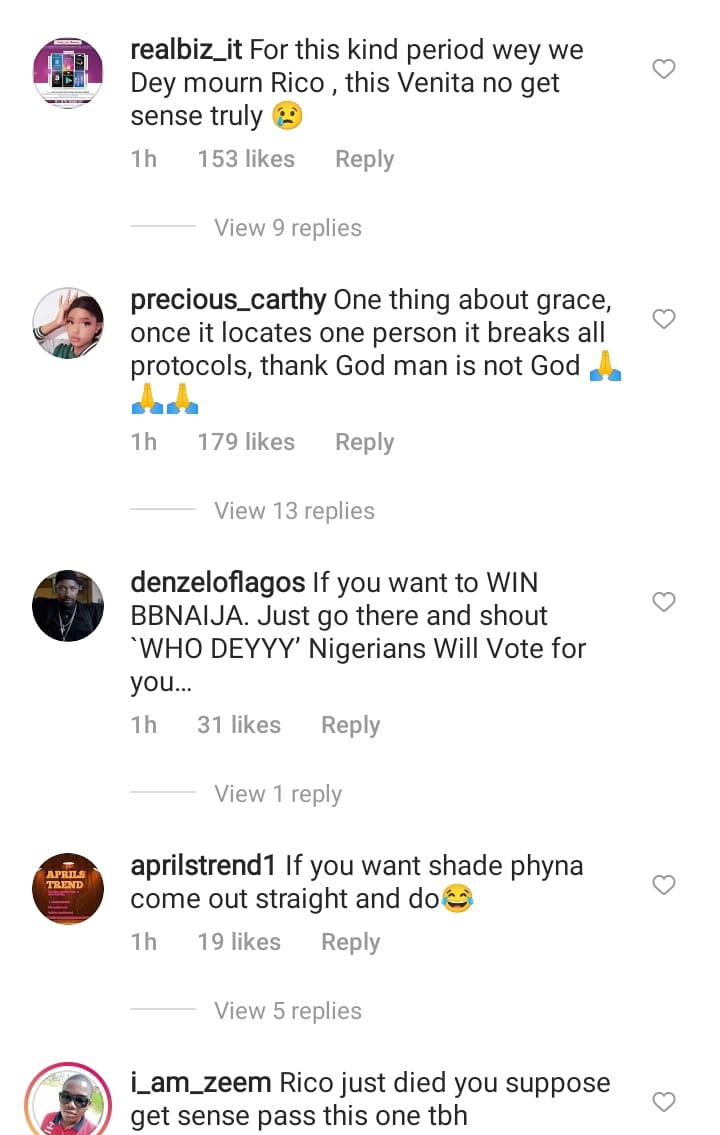Viewport: 720px width, 1135px height.
Task: Open realbiz_it's profile picture
Action: coord(68,72)
